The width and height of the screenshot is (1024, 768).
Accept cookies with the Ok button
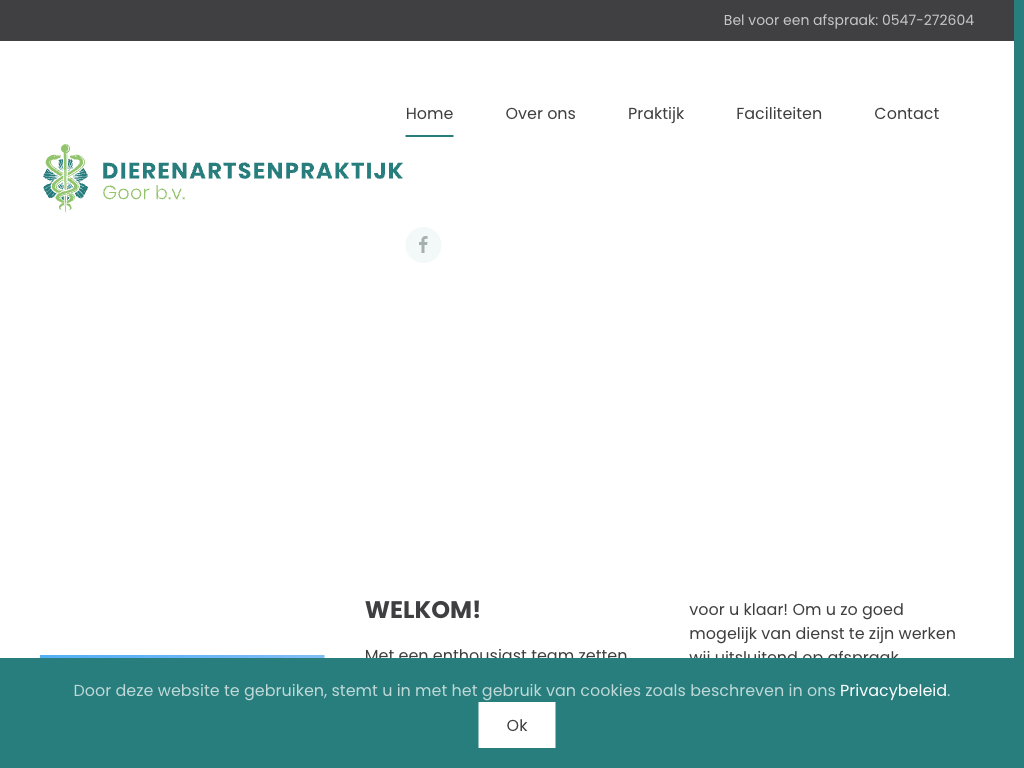pos(516,725)
